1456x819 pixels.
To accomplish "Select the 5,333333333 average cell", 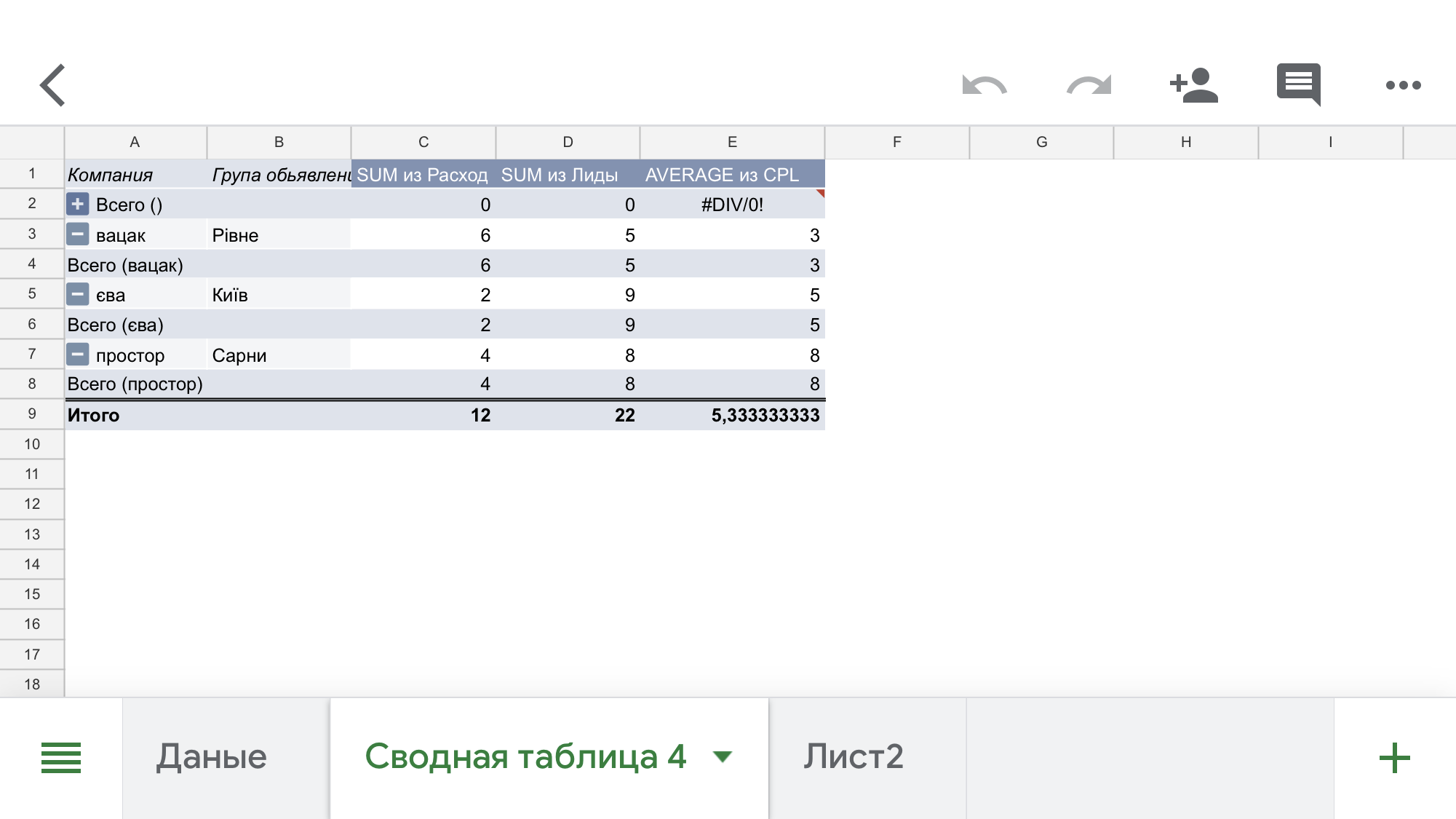I will pyautogui.click(x=732, y=415).
